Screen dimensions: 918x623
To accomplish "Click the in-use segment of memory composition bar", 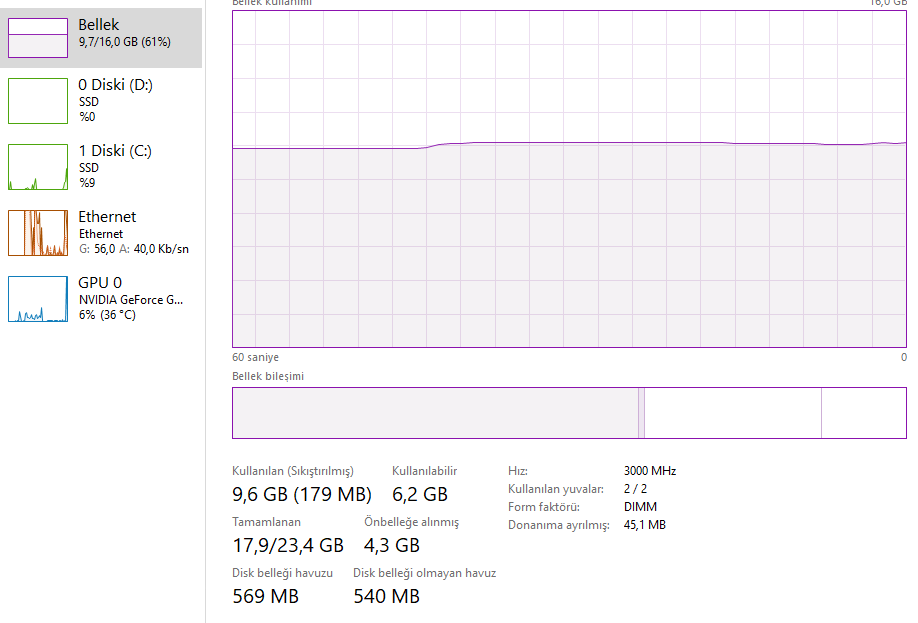I will pos(435,412).
